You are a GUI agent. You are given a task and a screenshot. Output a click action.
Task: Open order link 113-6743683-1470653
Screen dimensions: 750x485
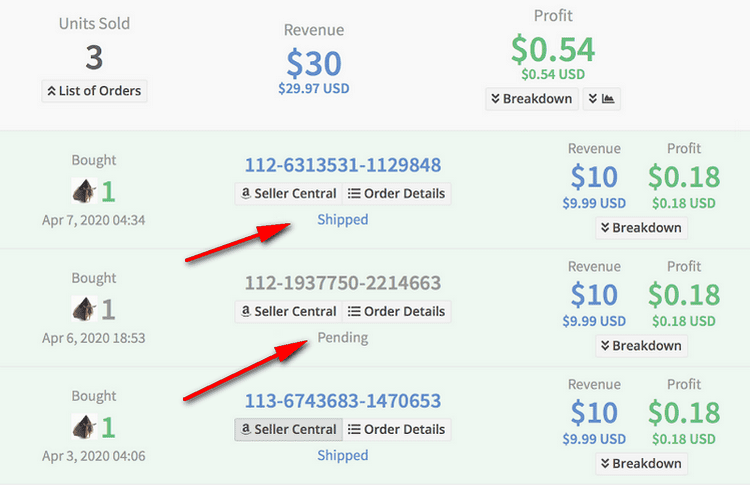click(342, 401)
